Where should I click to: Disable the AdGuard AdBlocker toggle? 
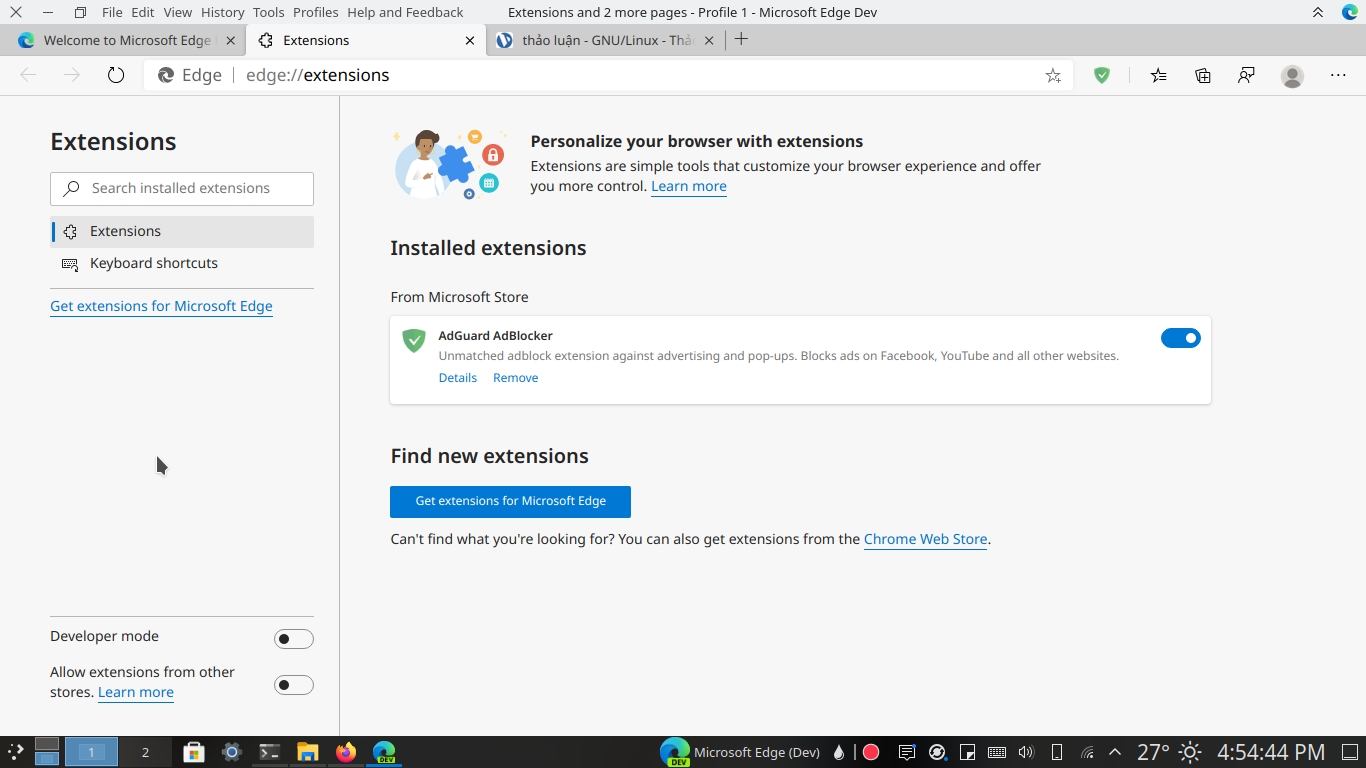click(x=1181, y=338)
